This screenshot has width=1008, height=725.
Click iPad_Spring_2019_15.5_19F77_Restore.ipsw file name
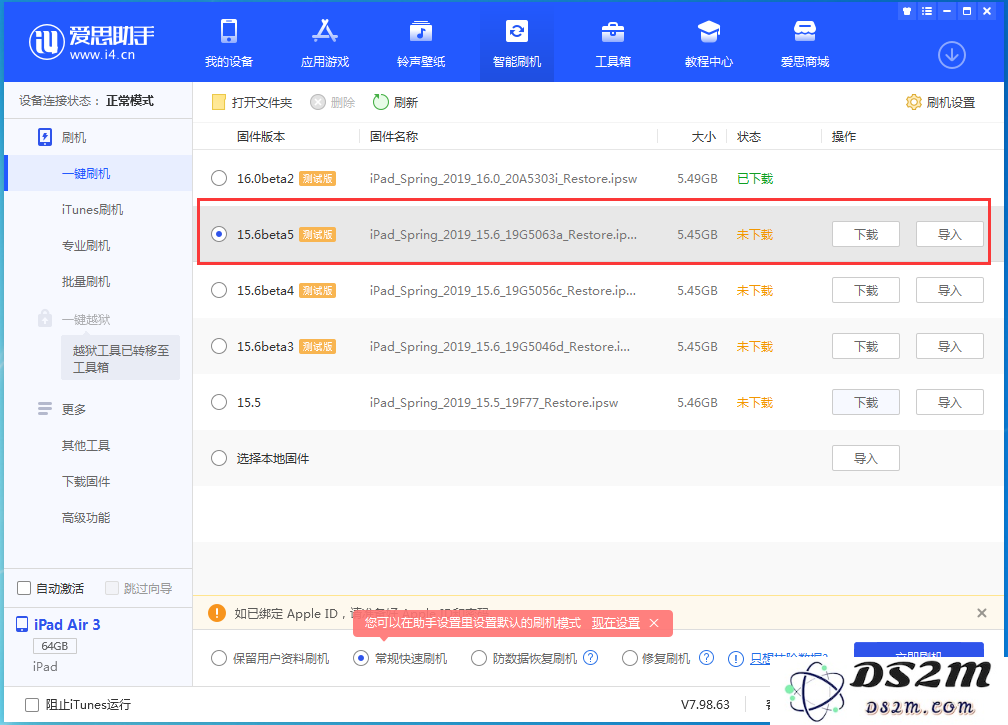(x=494, y=402)
